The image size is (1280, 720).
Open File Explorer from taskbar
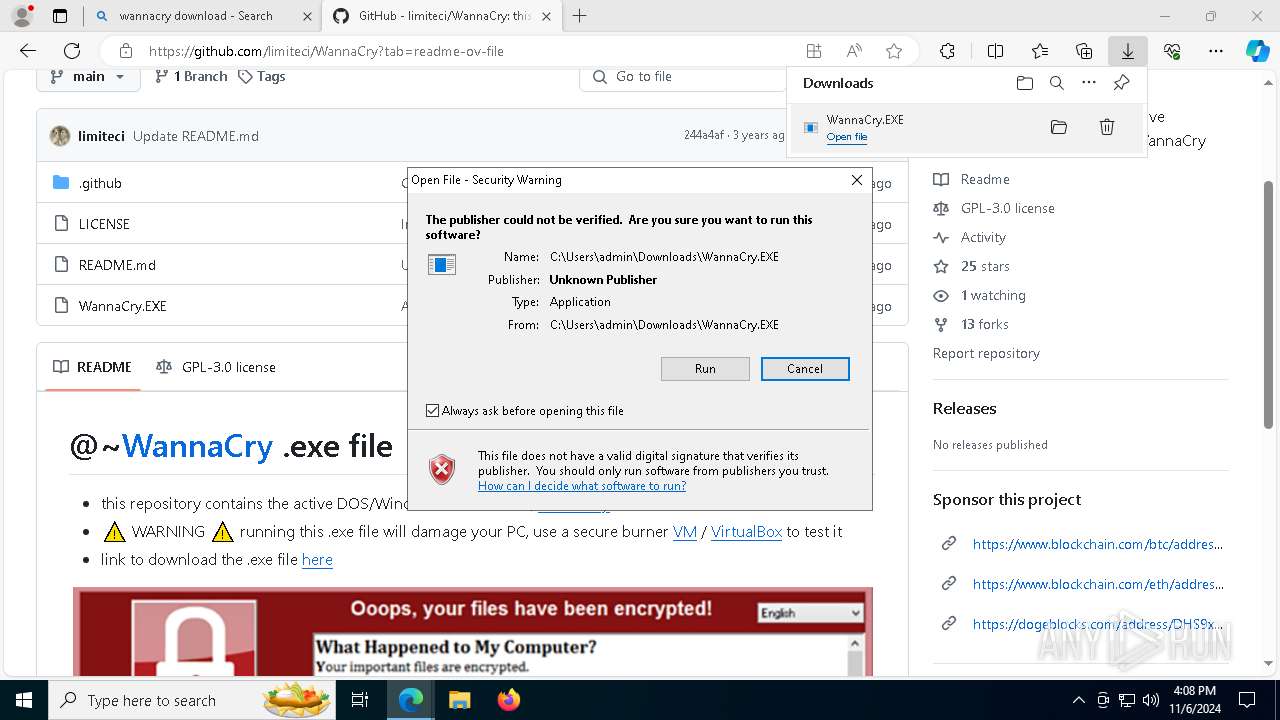point(459,700)
